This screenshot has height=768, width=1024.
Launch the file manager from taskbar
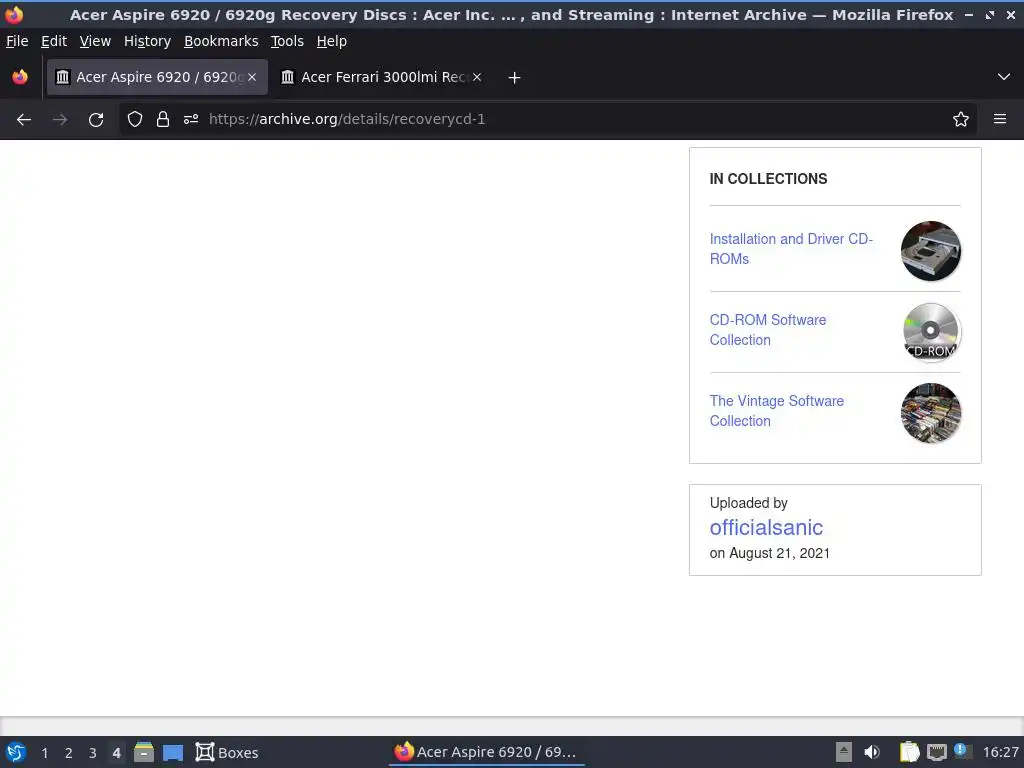pyautogui.click(x=144, y=752)
